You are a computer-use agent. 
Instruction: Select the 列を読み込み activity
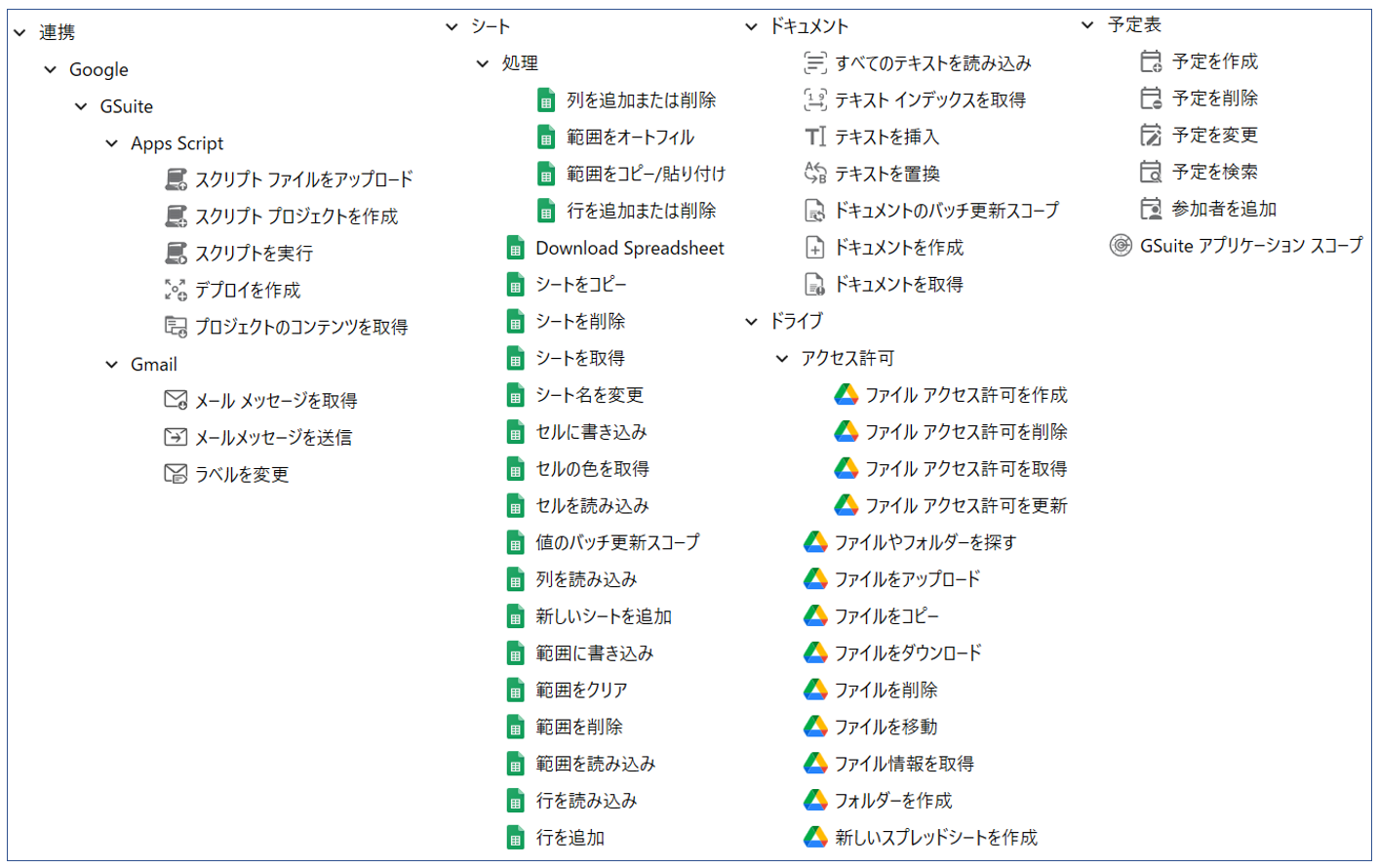587,579
